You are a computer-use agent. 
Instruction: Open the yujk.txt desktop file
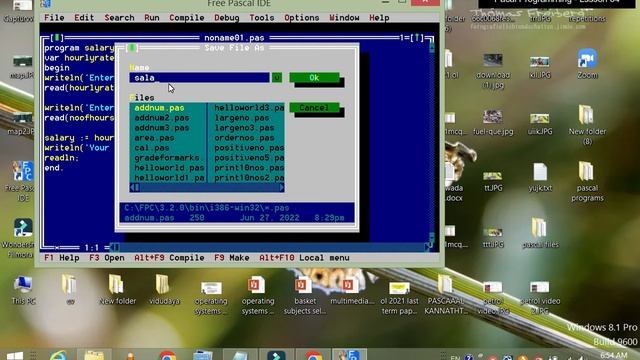point(540,177)
